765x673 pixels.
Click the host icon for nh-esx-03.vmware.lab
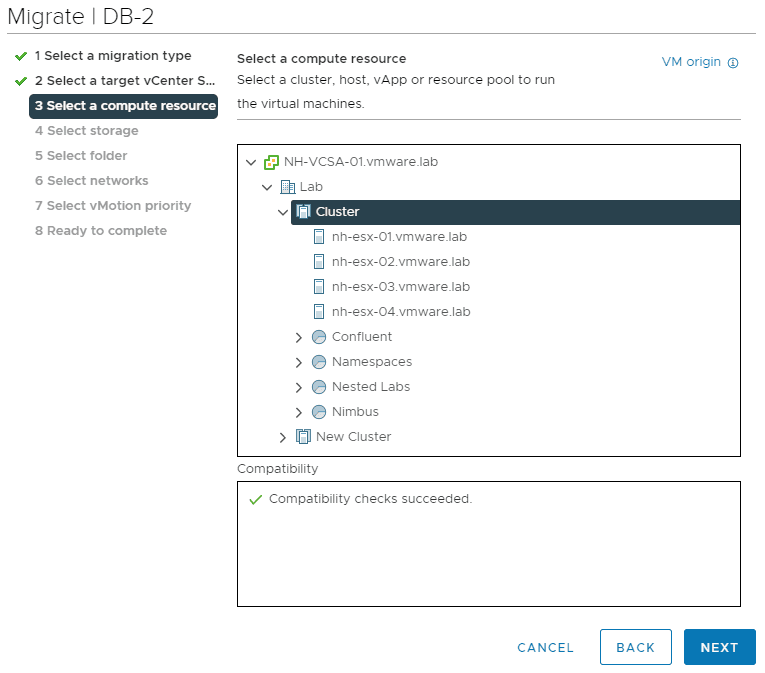pos(319,287)
